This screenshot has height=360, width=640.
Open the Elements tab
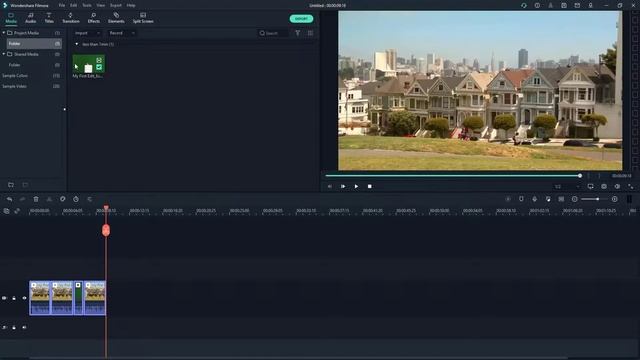pos(116,18)
